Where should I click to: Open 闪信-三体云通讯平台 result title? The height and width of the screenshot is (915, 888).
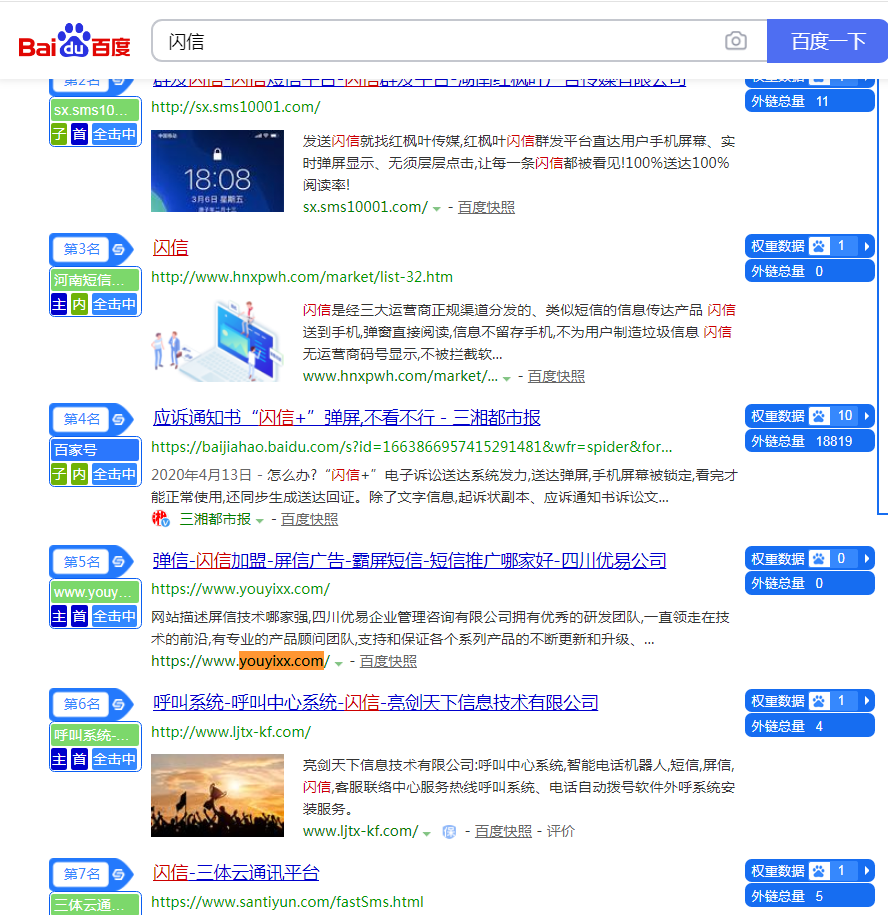(x=236, y=872)
